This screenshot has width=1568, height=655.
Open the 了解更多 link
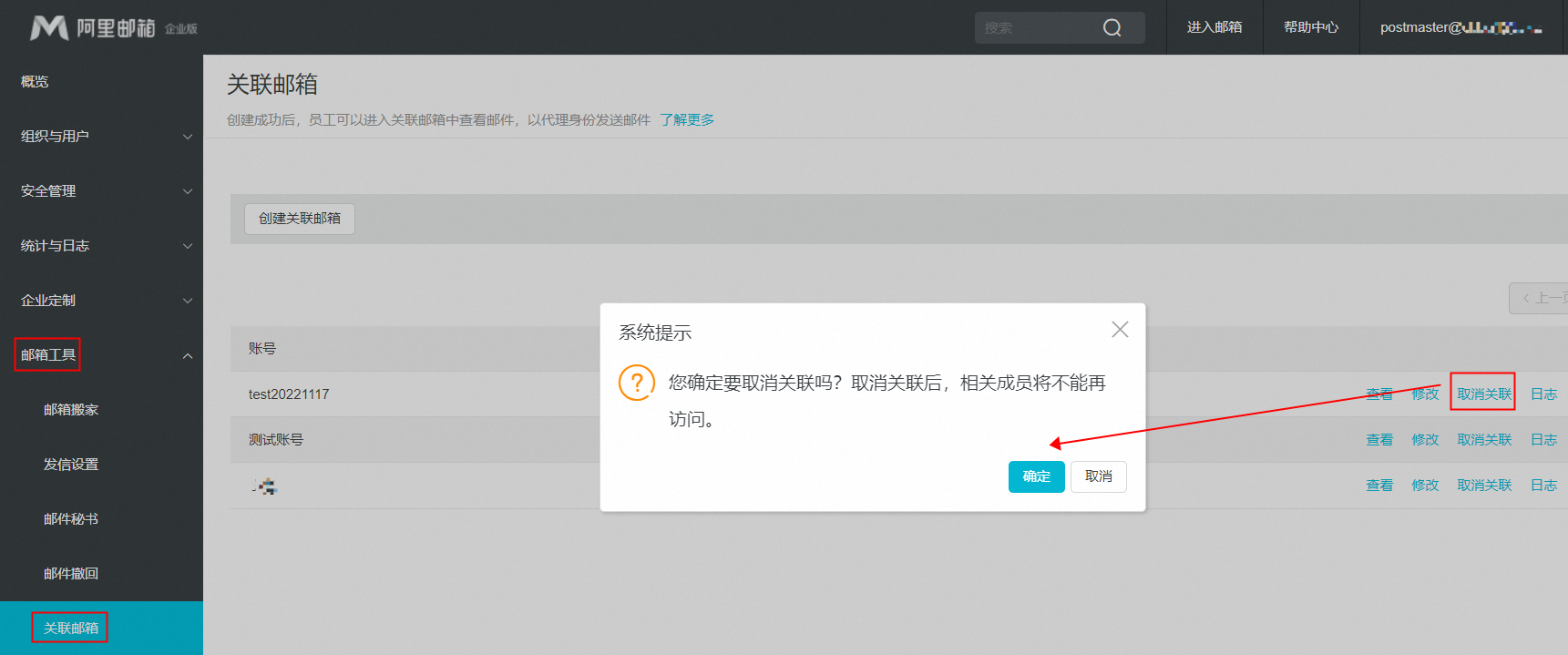click(687, 120)
